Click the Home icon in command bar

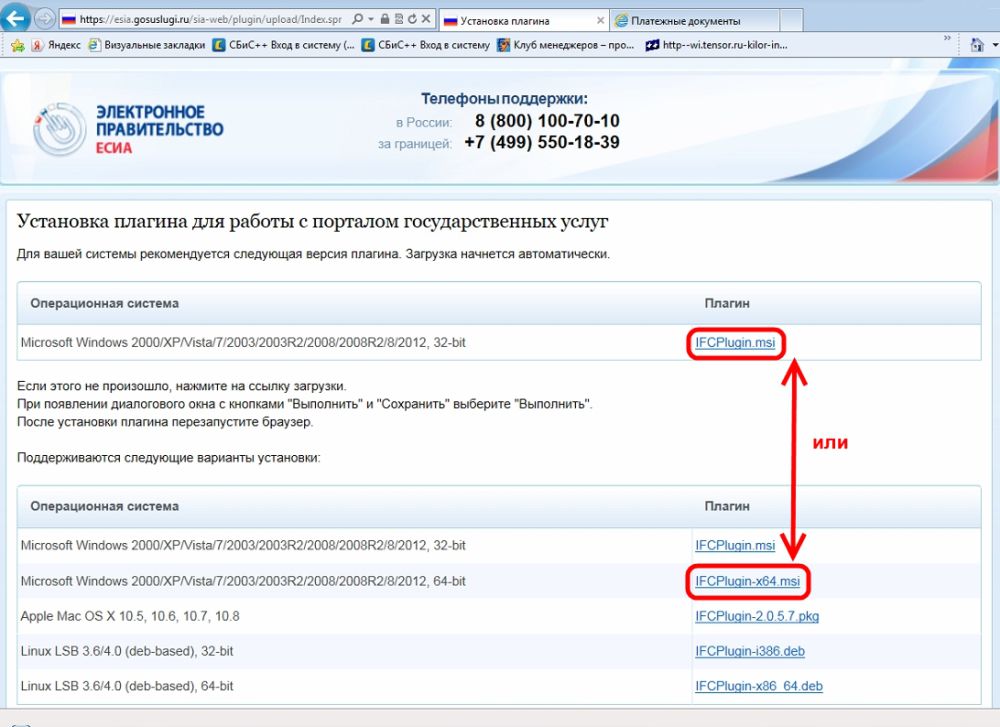(x=977, y=45)
